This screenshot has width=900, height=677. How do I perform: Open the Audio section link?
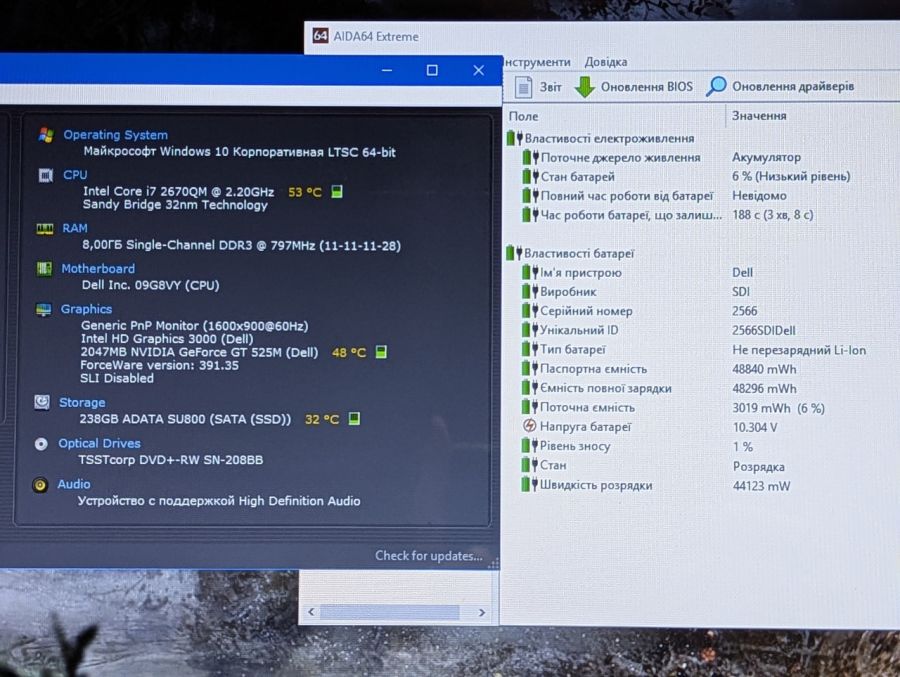(x=73, y=484)
